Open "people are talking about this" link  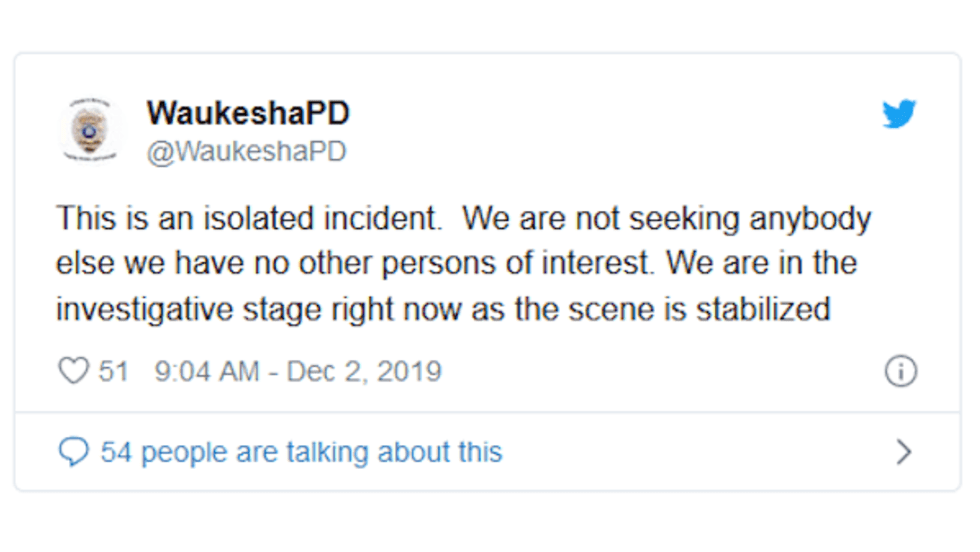(321, 452)
